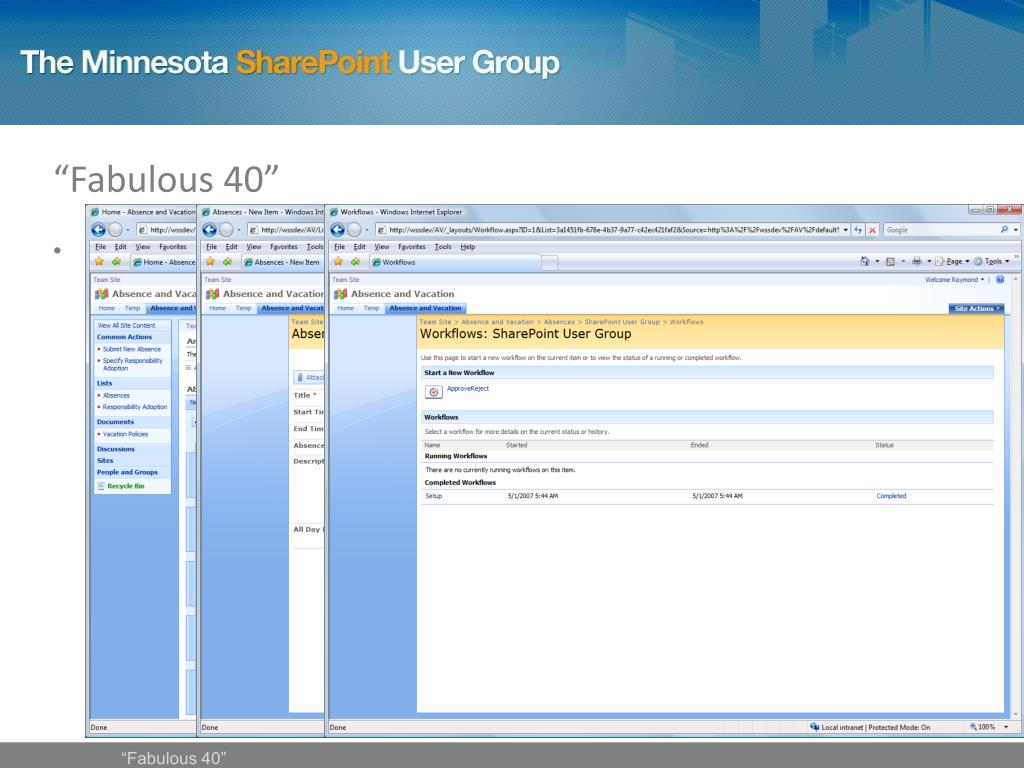Click Specify Responsibility Adoption link

pyautogui.click(x=133, y=364)
